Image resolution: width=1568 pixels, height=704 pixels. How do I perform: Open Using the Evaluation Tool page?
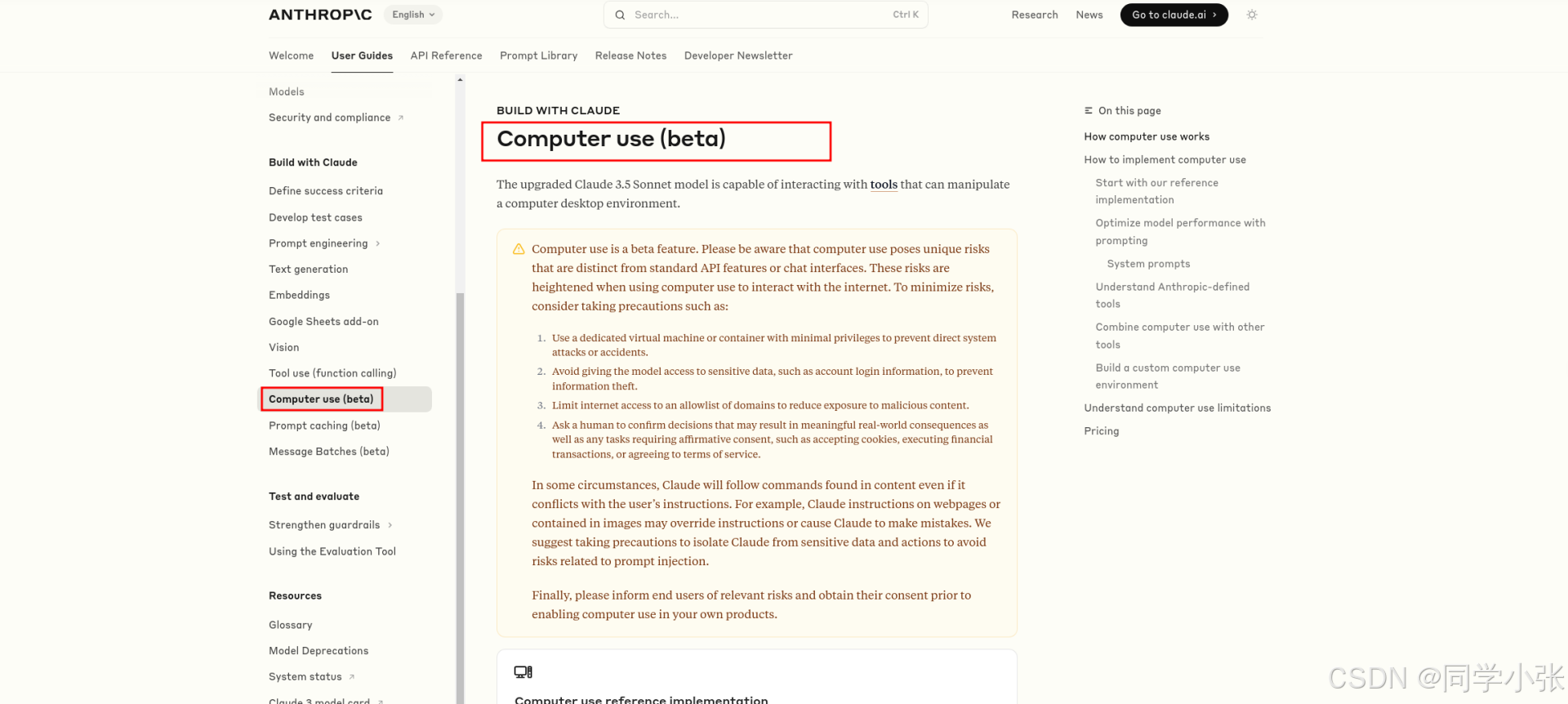tap(332, 552)
